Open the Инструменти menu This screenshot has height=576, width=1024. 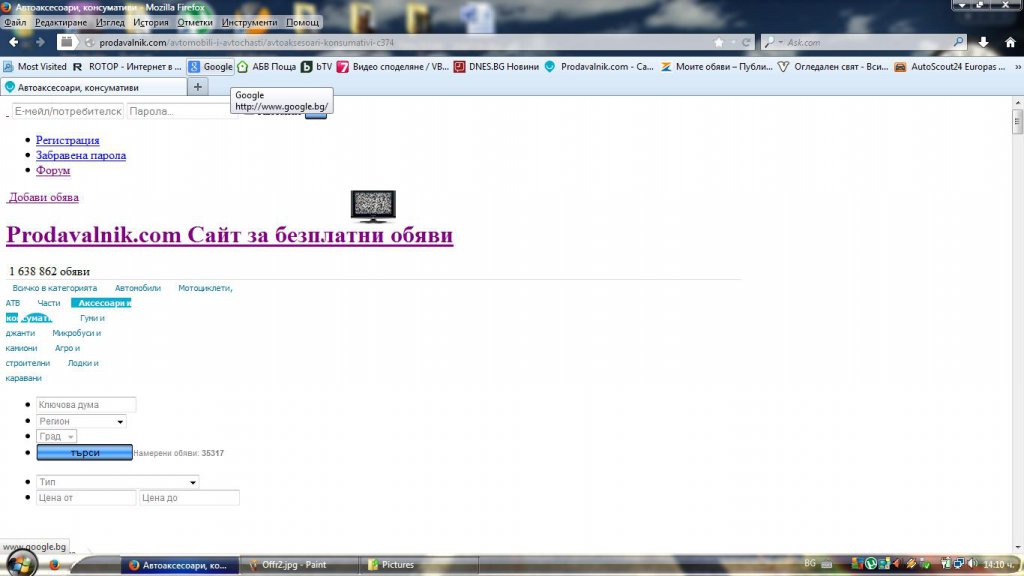pos(249,22)
